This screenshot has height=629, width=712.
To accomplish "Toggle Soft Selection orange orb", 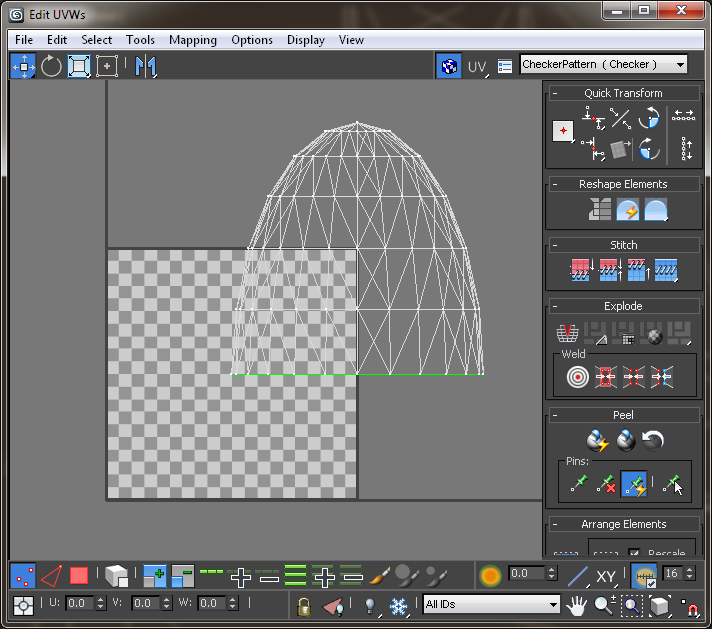I will tap(490, 576).
